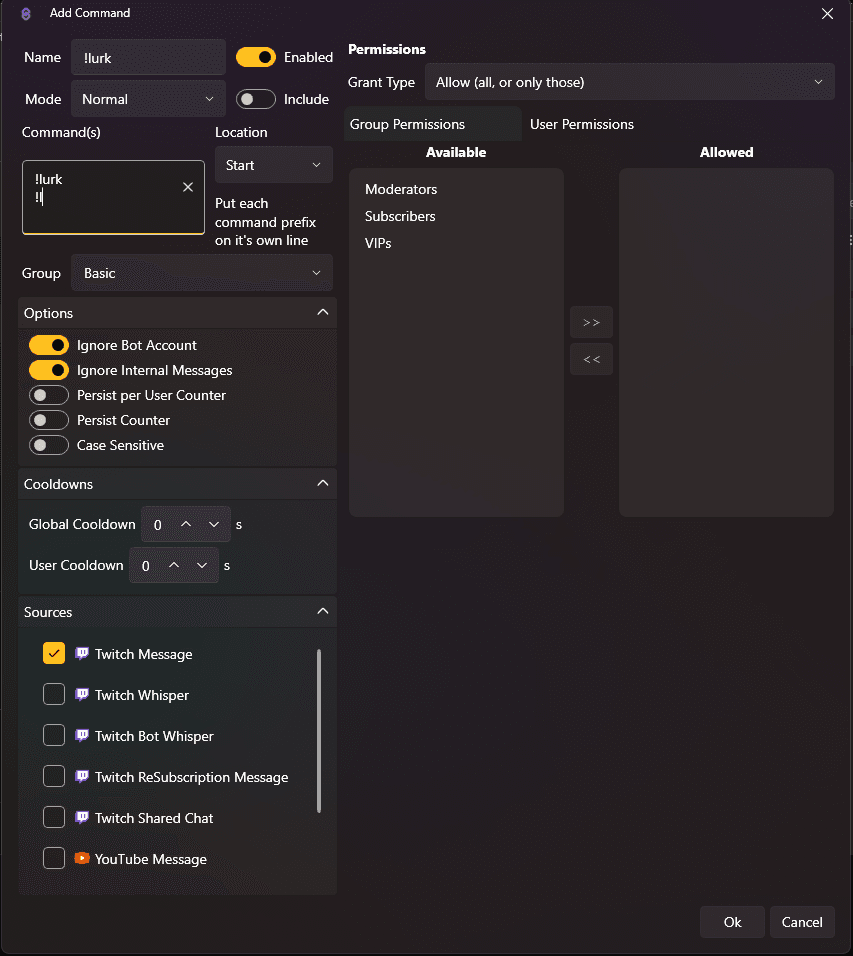The image size is (853, 956).
Task: Open the Group dropdown showing Basic
Action: [201, 272]
